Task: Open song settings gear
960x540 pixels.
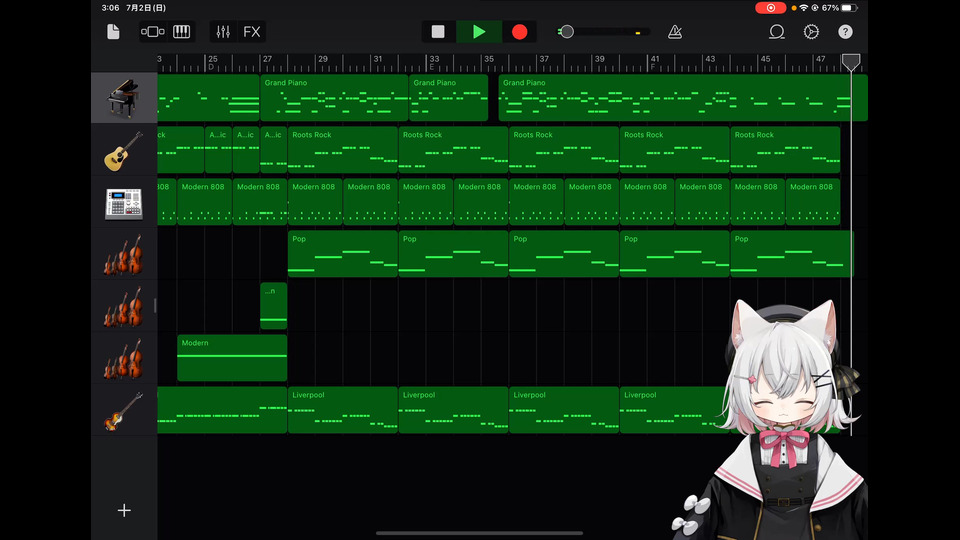Action: pos(811,32)
